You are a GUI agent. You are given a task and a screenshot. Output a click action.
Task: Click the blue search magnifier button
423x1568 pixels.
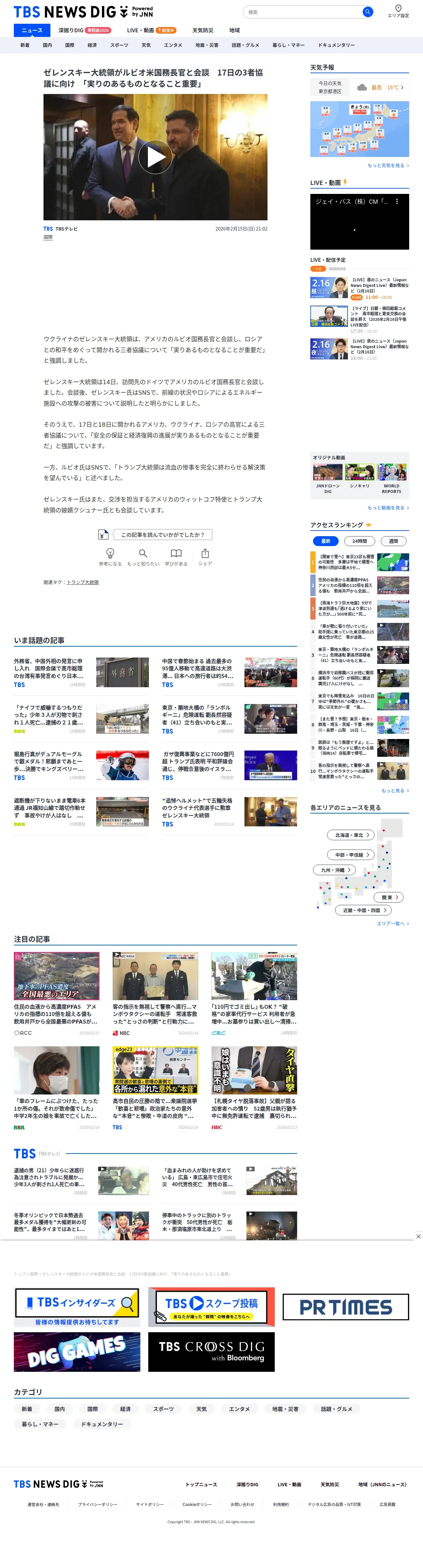[x=367, y=12]
